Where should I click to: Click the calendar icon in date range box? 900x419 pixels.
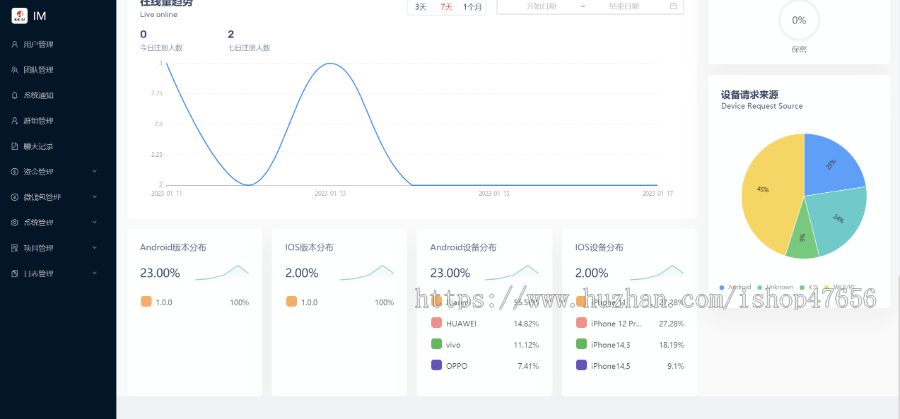673,6
